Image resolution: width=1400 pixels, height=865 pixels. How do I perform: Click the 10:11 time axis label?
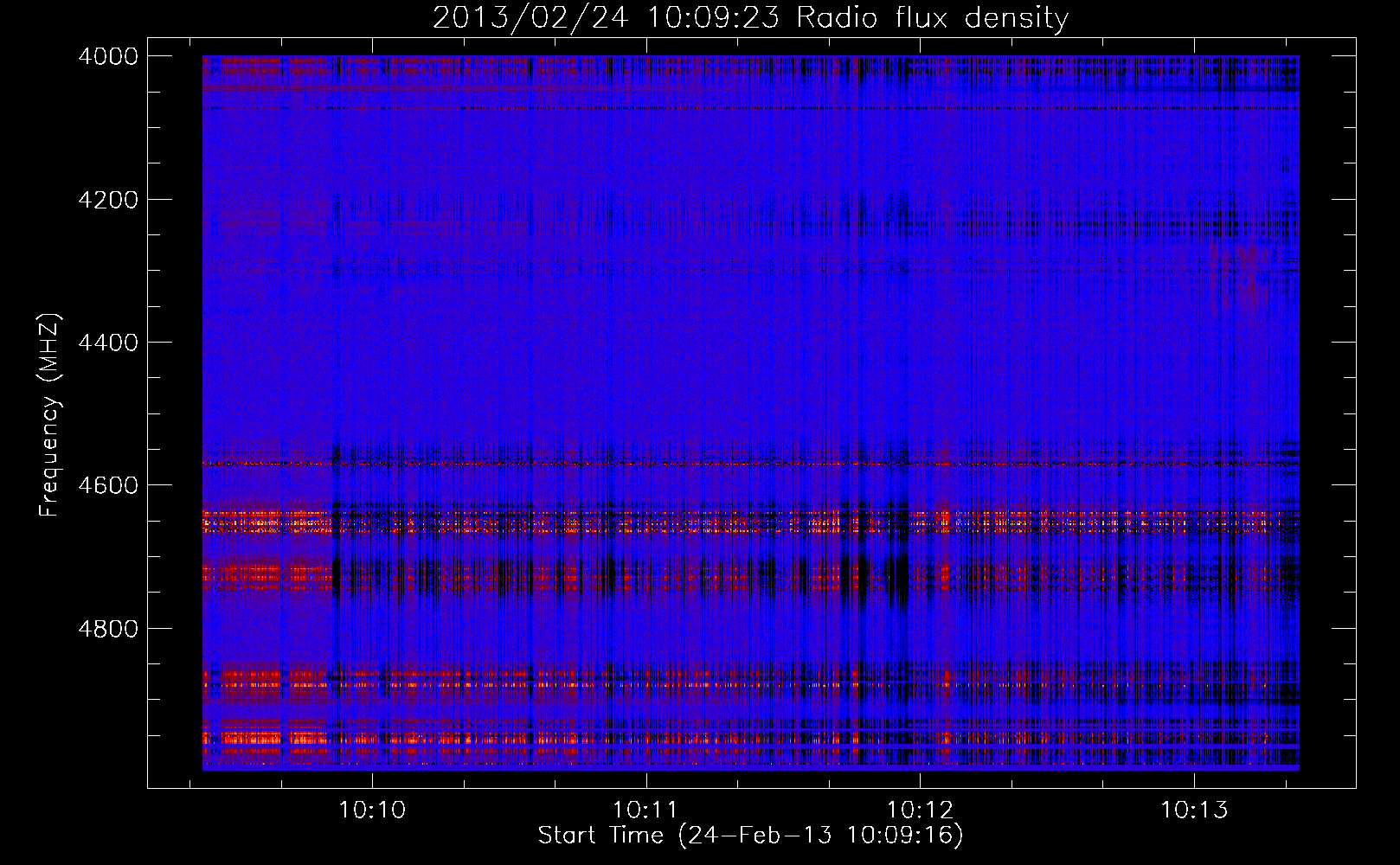pyautogui.click(x=645, y=811)
